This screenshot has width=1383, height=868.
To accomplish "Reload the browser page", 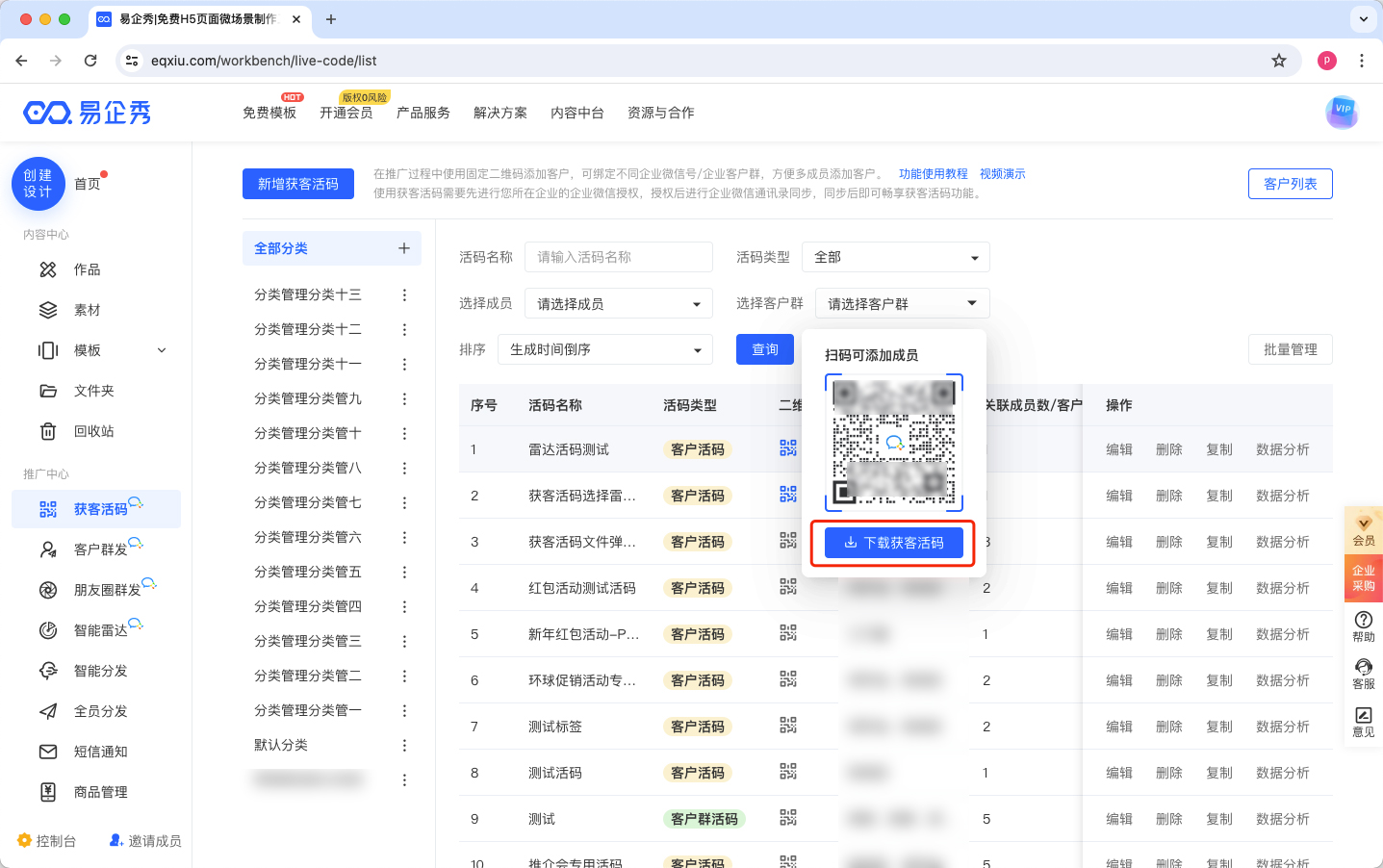I will (x=90, y=61).
